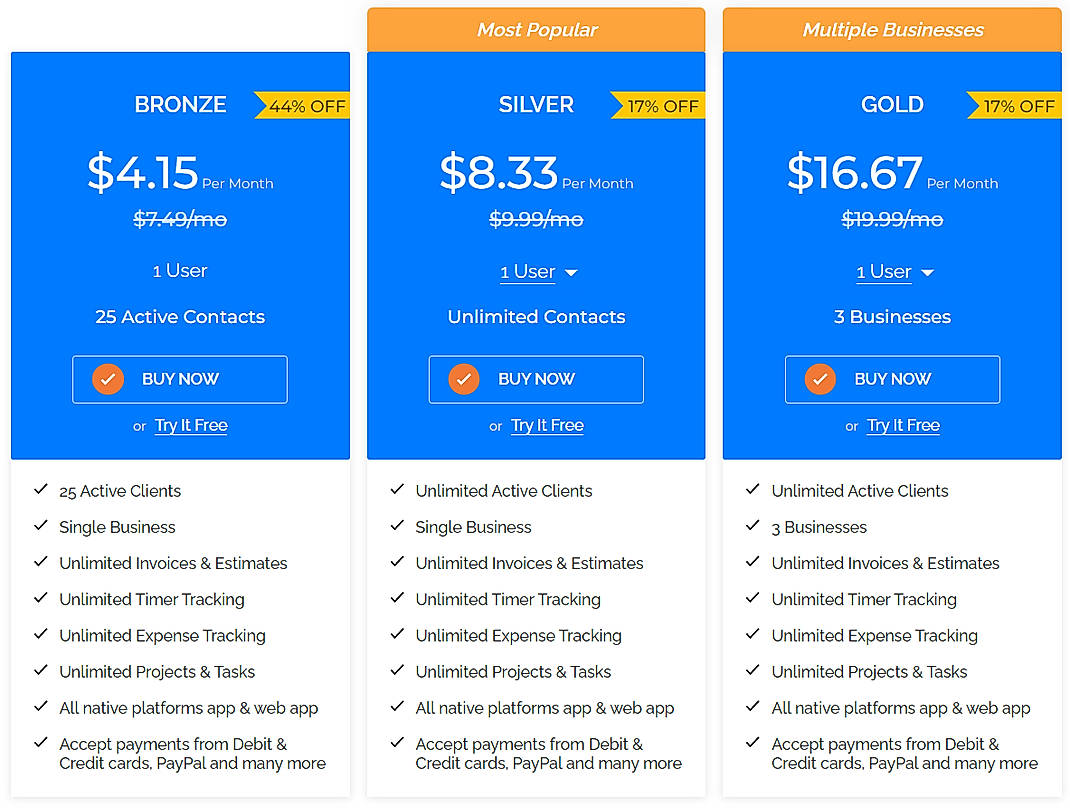Open the 1 User selector under Silver's price
1070x808 pixels.
point(527,271)
